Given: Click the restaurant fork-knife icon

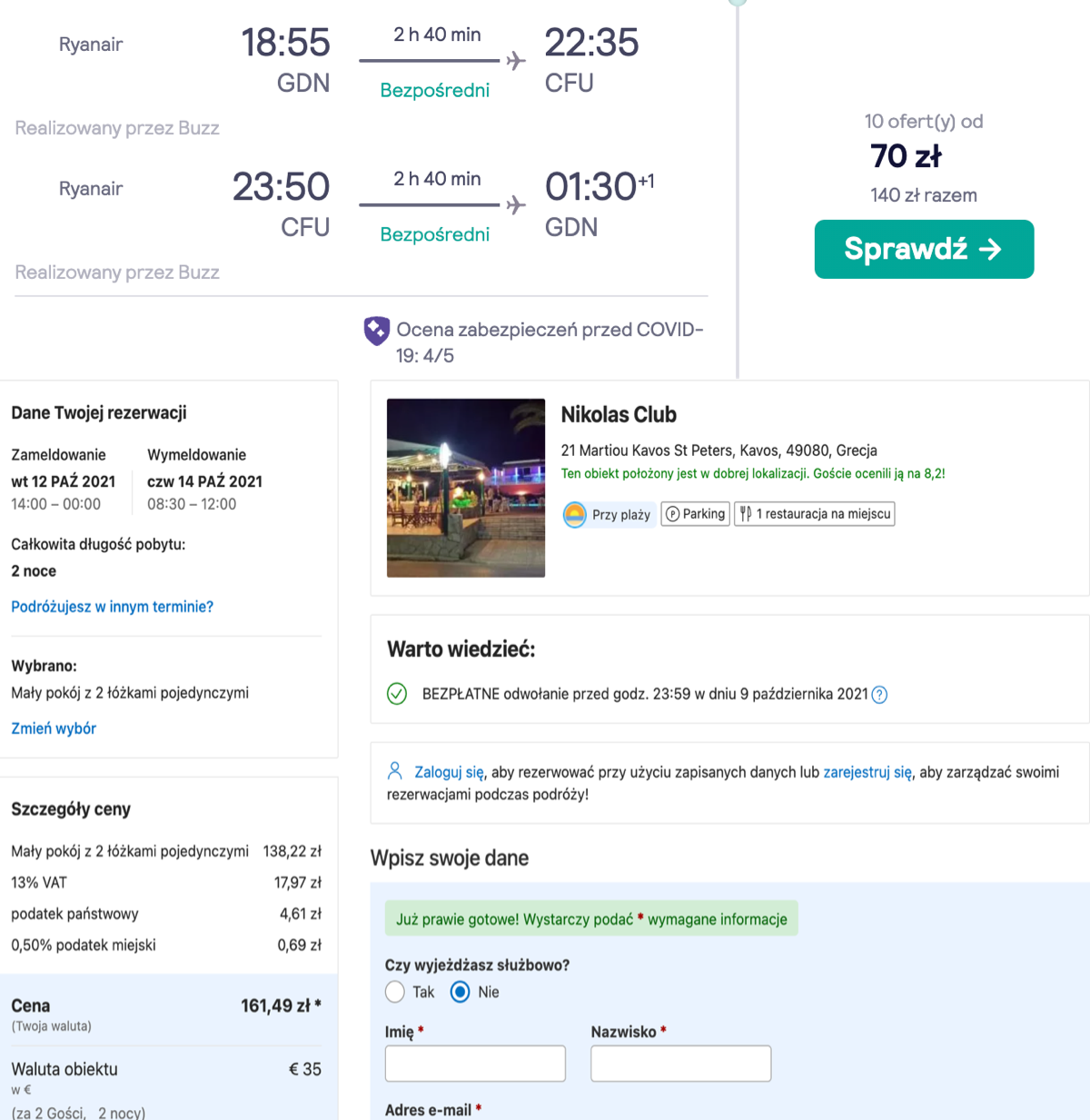Looking at the screenshot, I should pos(746,514).
